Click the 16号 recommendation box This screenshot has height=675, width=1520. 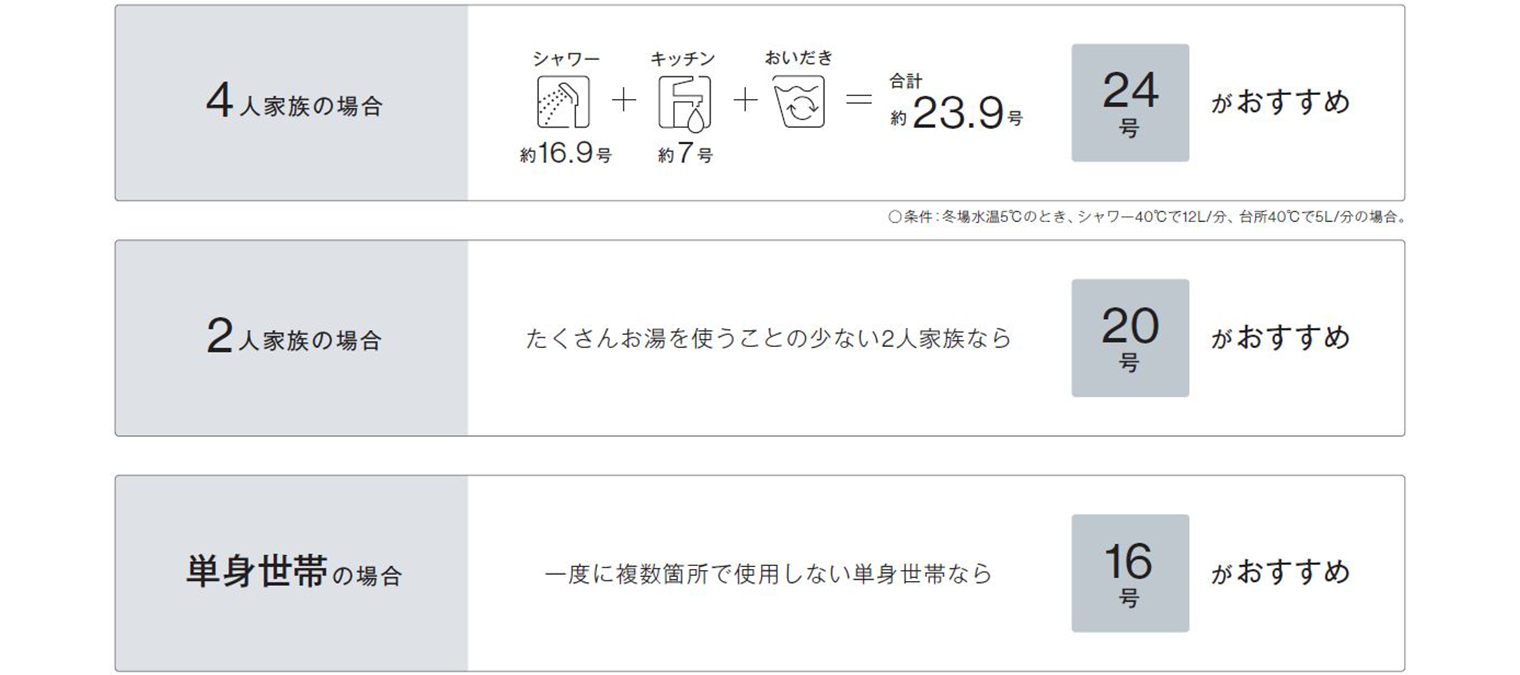[1130, 573]
